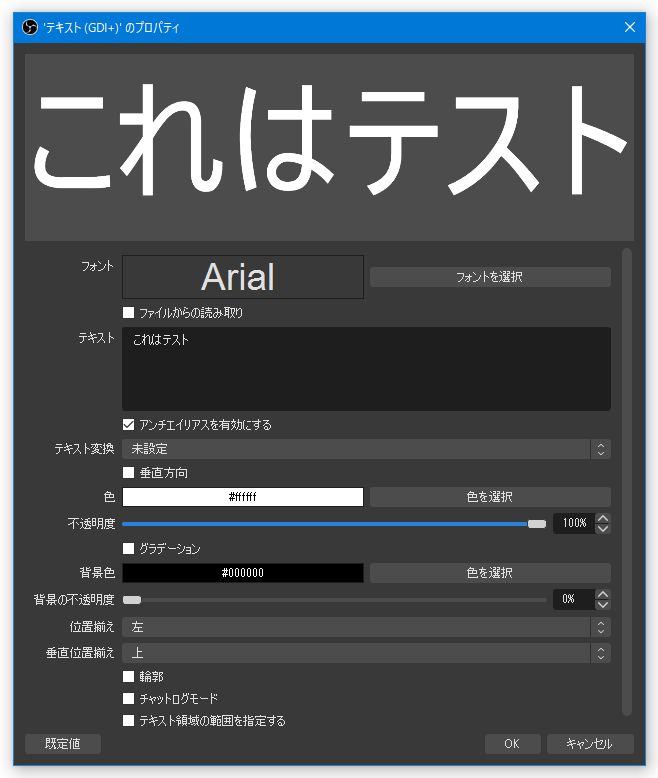Open the テキスト変換 dropdown
Screen dimensions: 658x778
(366, 449)
